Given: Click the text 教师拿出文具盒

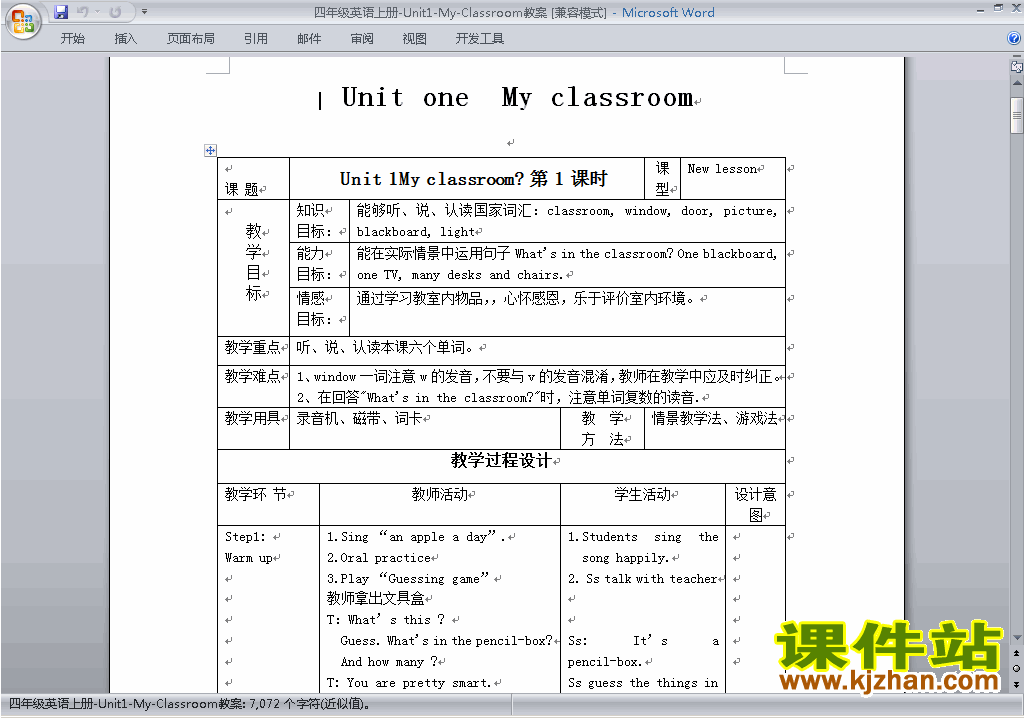Looking at the screenshot, I should (x=376, y=598).
